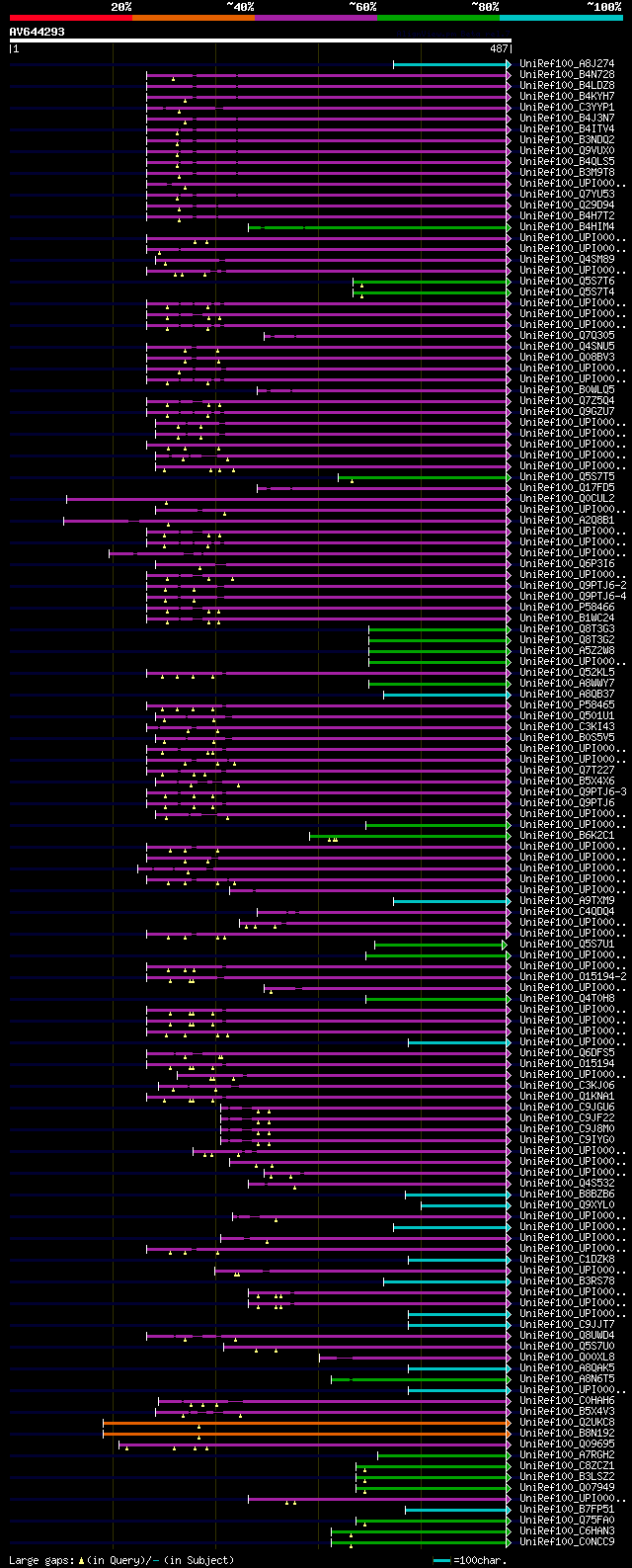Open hit UniRef100_Q501U1
Viewport: 632px width, 1568px height.
567,716
